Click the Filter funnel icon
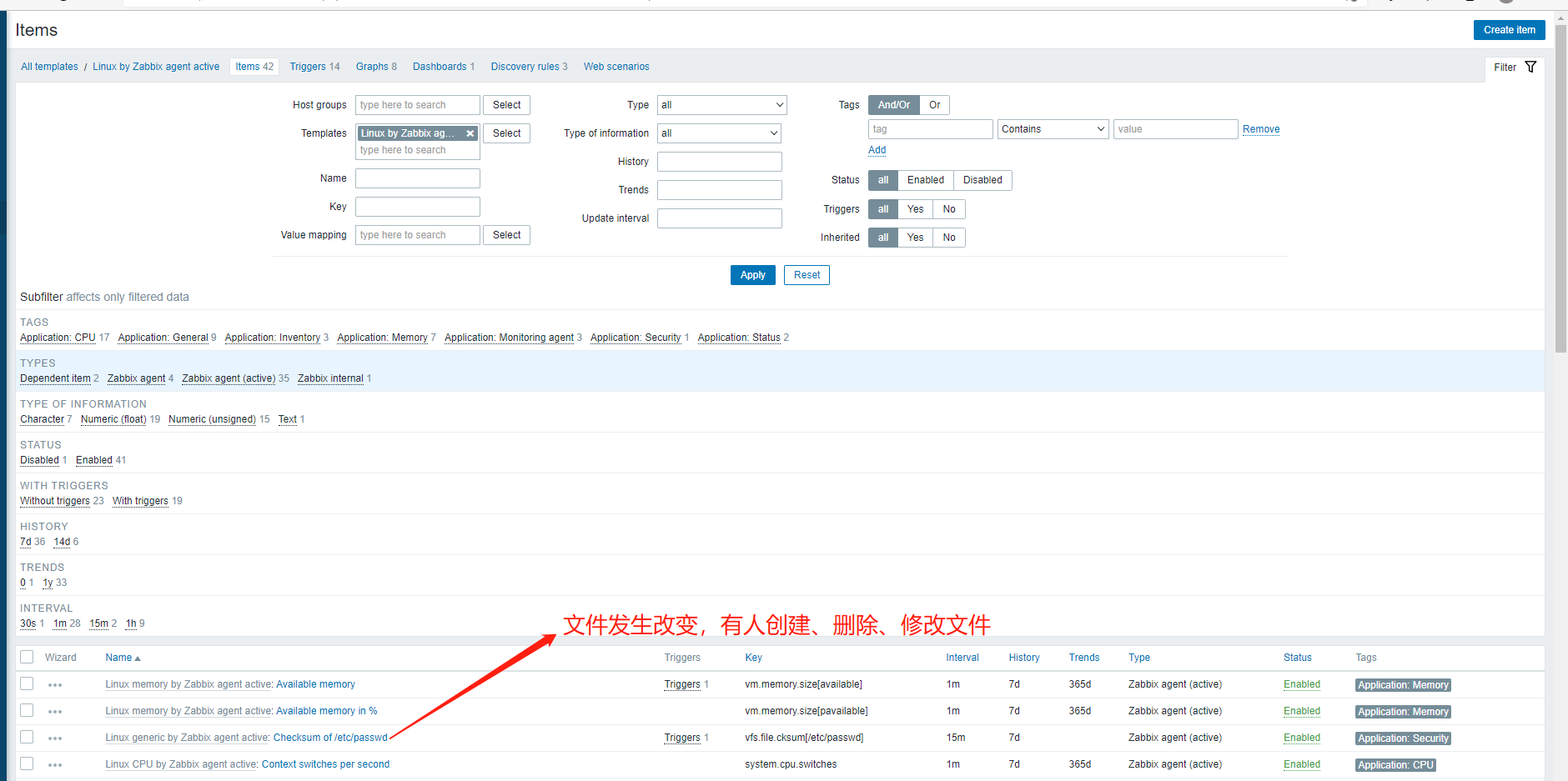The height and width of the screenshot is (781, 1568). coord(1530,67)
